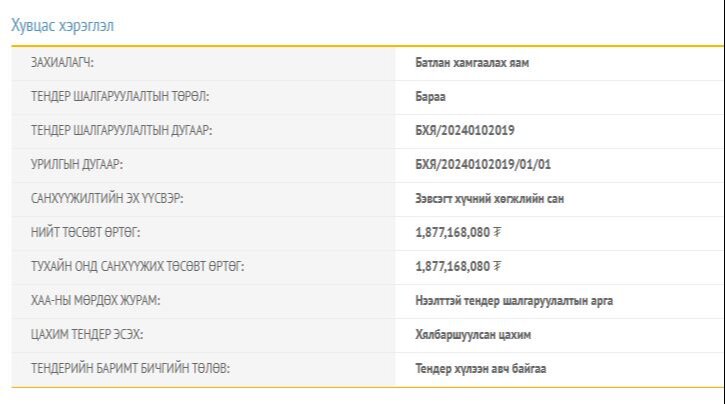
Task: Click the "ЗАХИАЛАГЧ:" row label
Action: [x=70, y=63]
